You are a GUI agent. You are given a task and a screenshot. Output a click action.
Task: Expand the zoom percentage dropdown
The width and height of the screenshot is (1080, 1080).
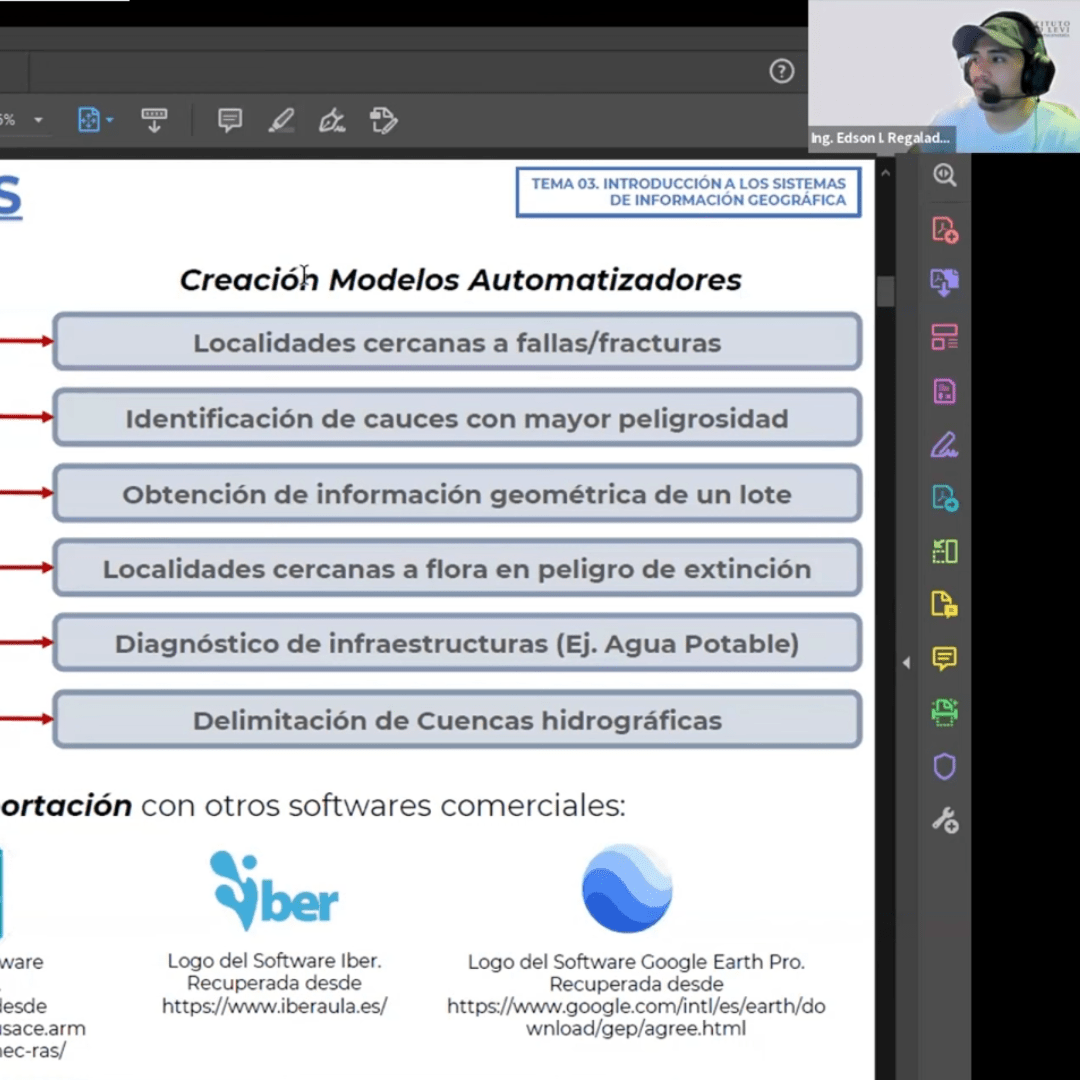(x=38, y=121)
